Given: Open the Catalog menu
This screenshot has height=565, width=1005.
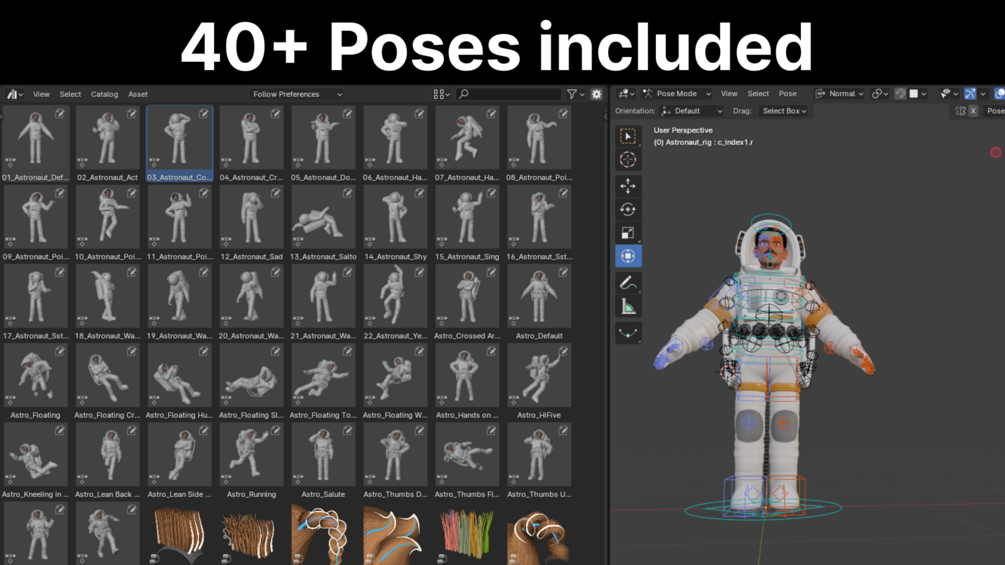Looking at the screenshot, I should 104,94.
